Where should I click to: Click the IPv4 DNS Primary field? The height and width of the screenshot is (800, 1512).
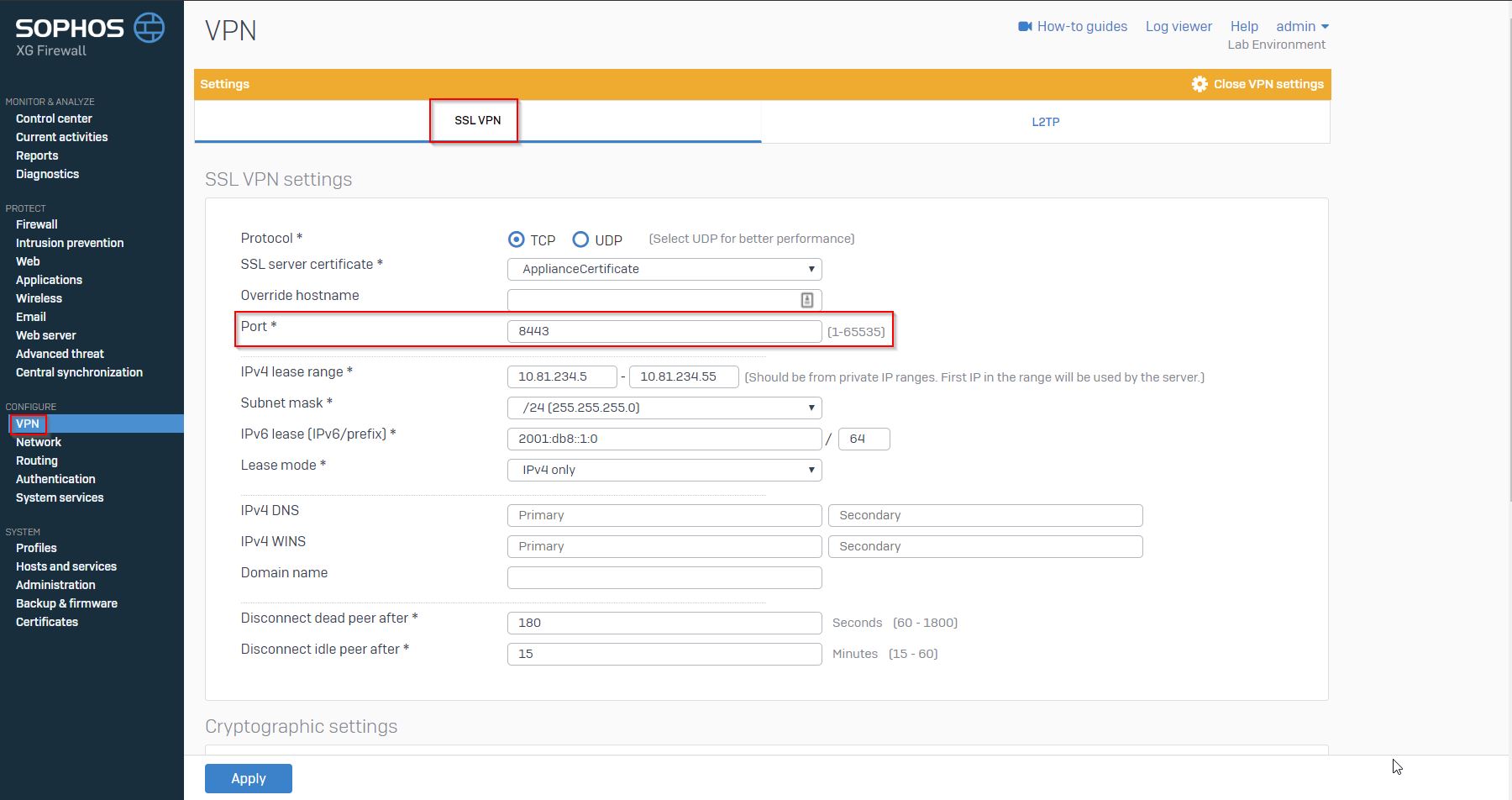click(664, 515)
